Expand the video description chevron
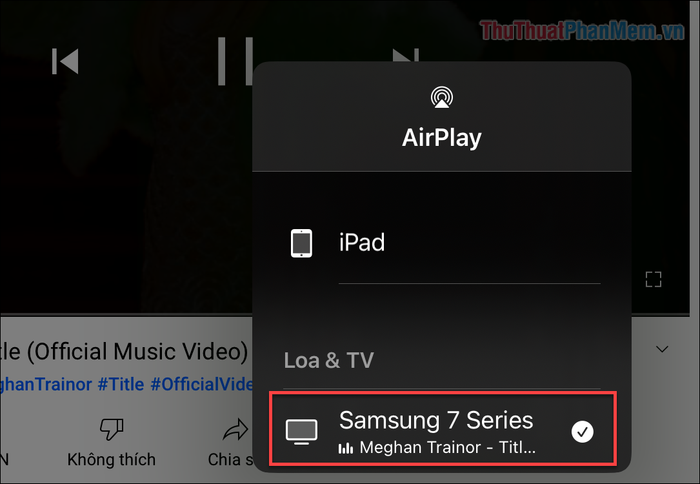700x484 pixels. pyautogui.click(x=662, y=349)
